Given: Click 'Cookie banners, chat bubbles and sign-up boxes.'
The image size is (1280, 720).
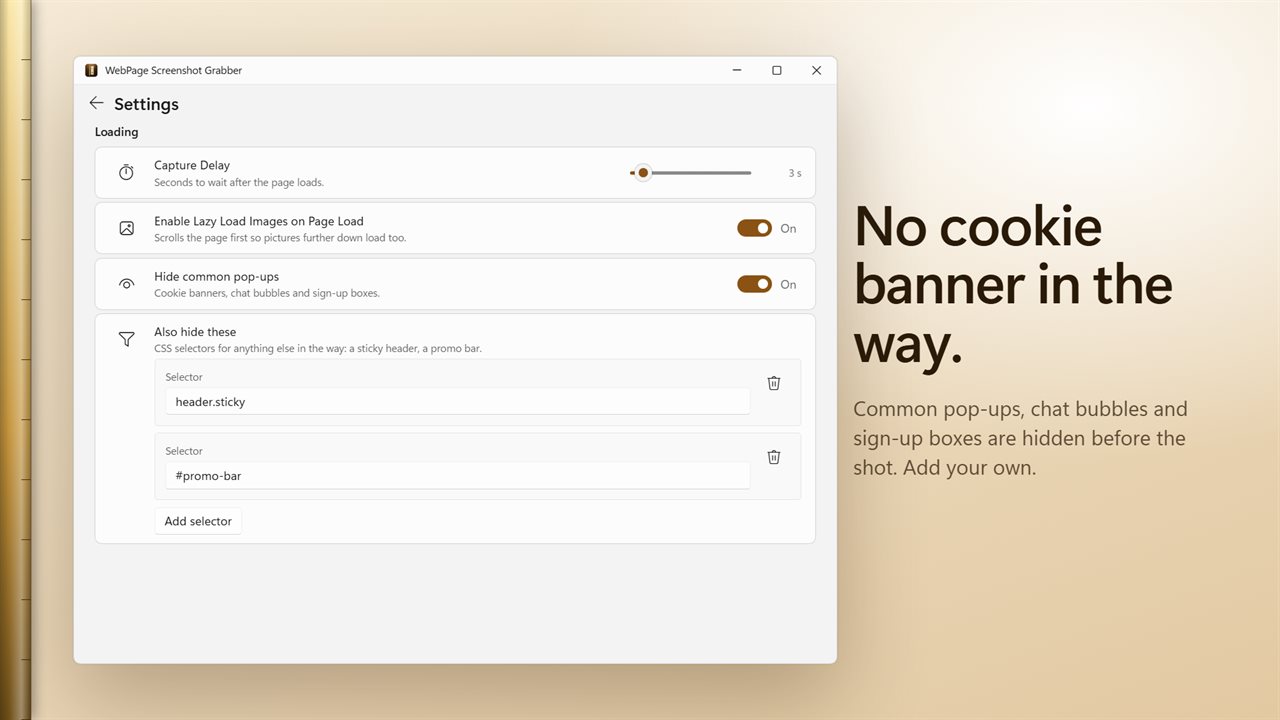Looking at the screenshot, I should [x=267, y=294].
